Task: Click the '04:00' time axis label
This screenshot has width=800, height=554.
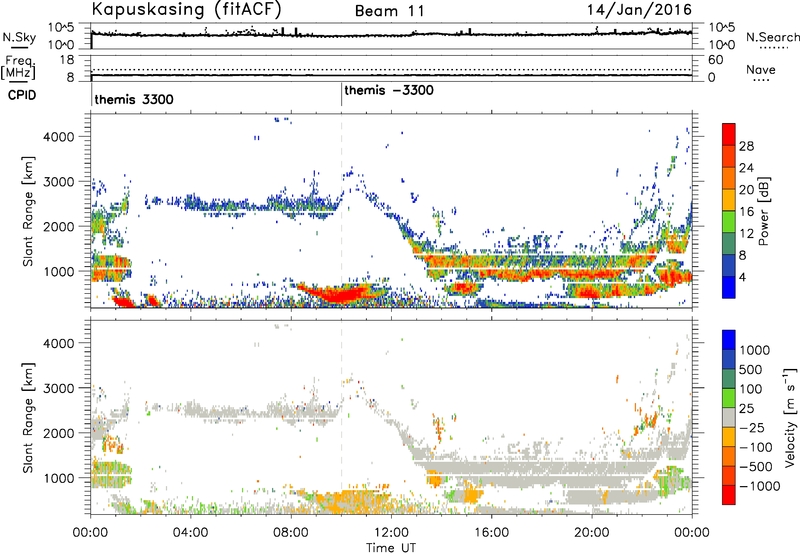Action: 191,533
